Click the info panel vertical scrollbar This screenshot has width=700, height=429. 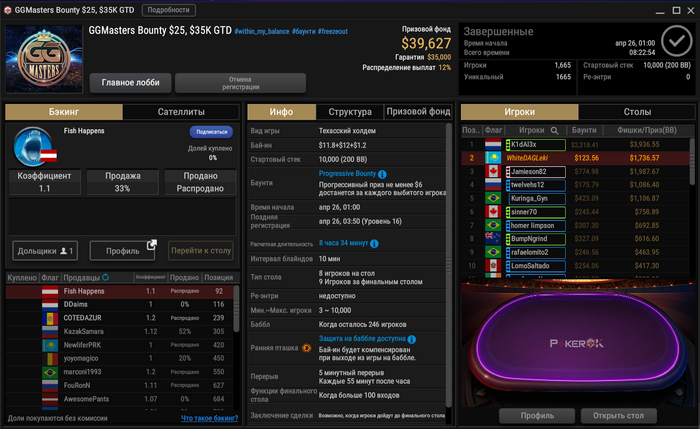[448, 264]
